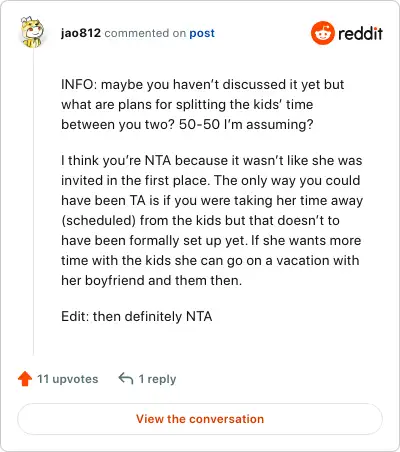Image resolution: width=400 pixels, height=452 pixels.
Task: Click the "1 reply" label
Action: [157, 379]
